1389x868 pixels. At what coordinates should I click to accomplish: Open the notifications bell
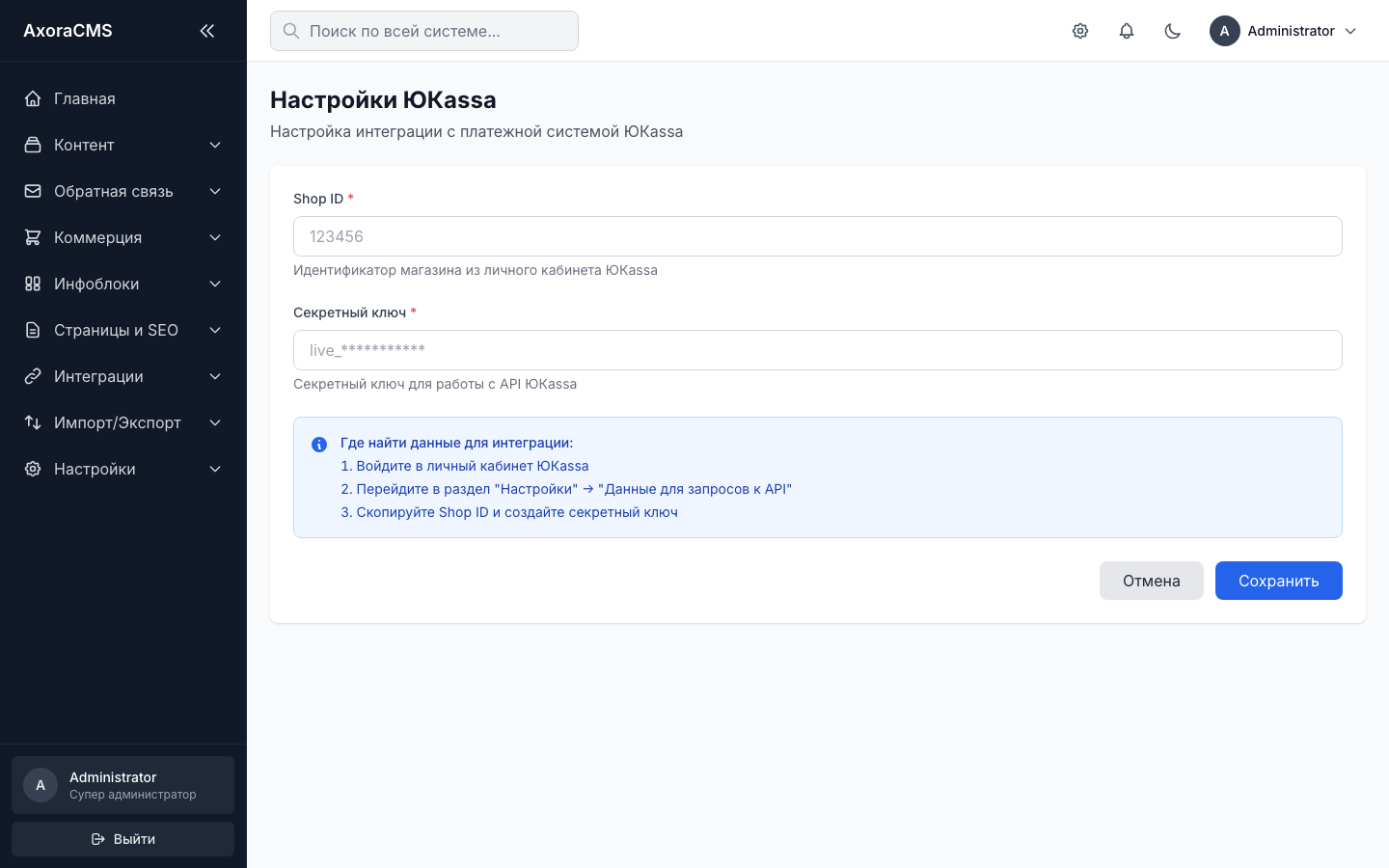[1127, 31]
